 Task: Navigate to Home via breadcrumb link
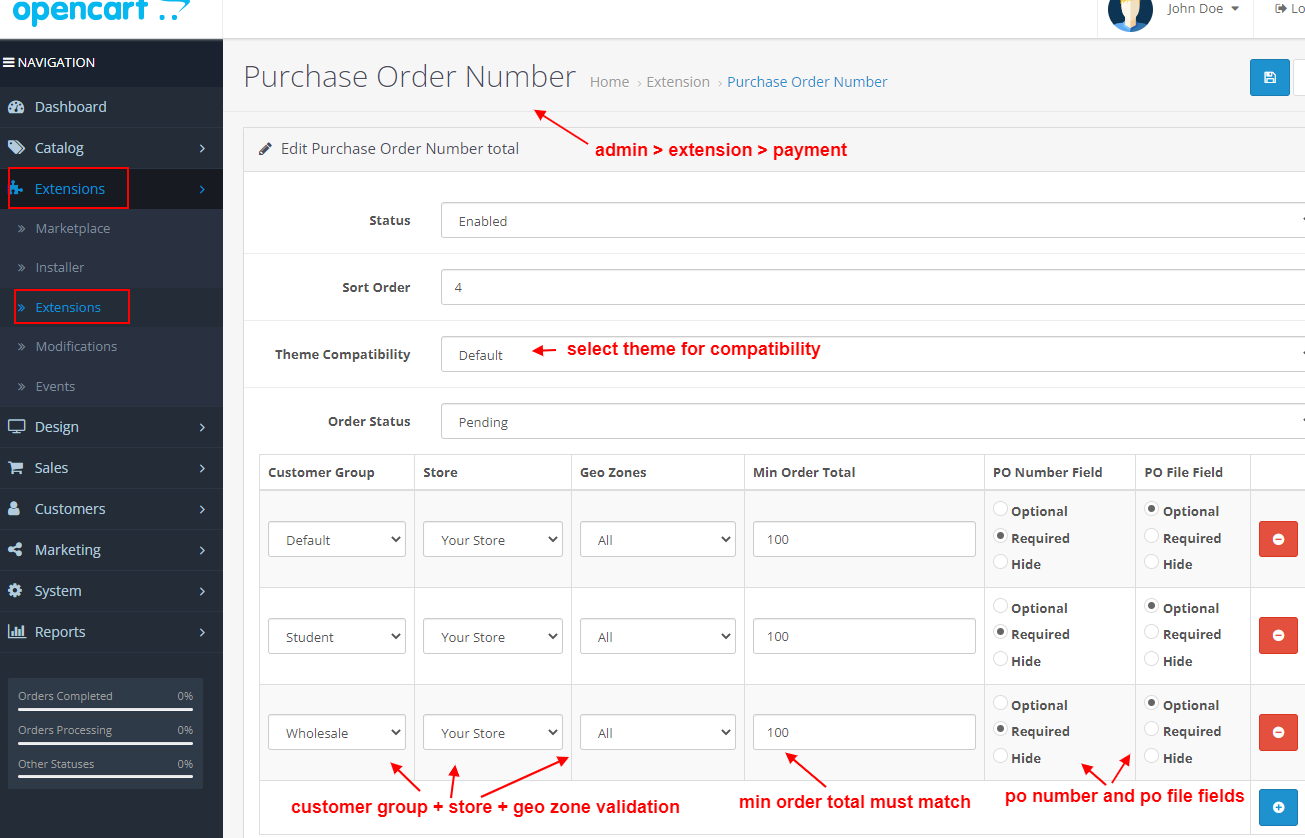click(x=609, y=81)
